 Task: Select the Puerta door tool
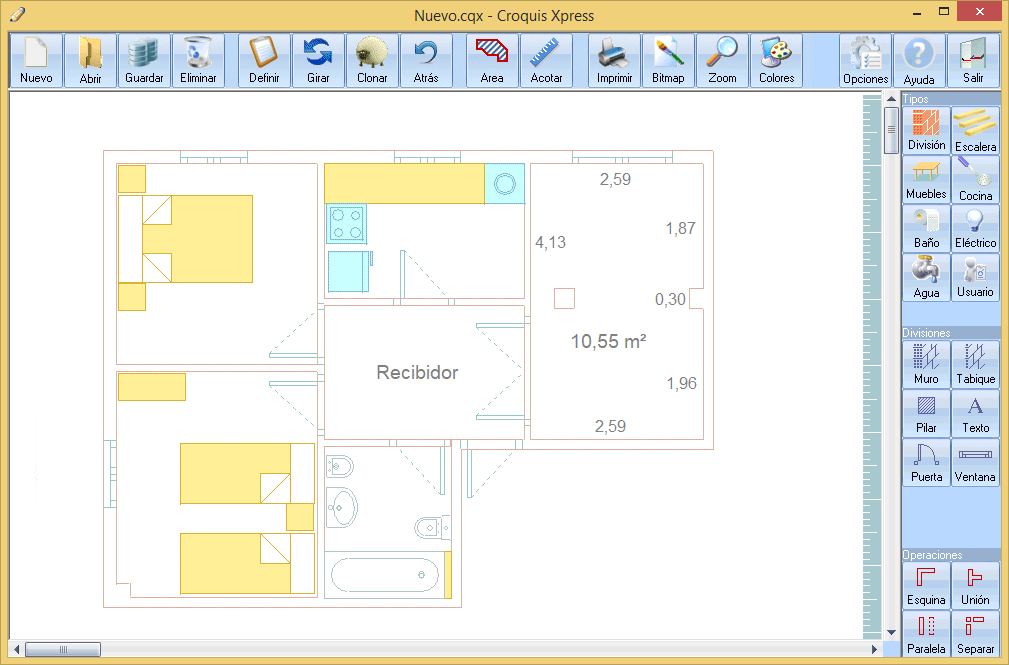(926, 462)
